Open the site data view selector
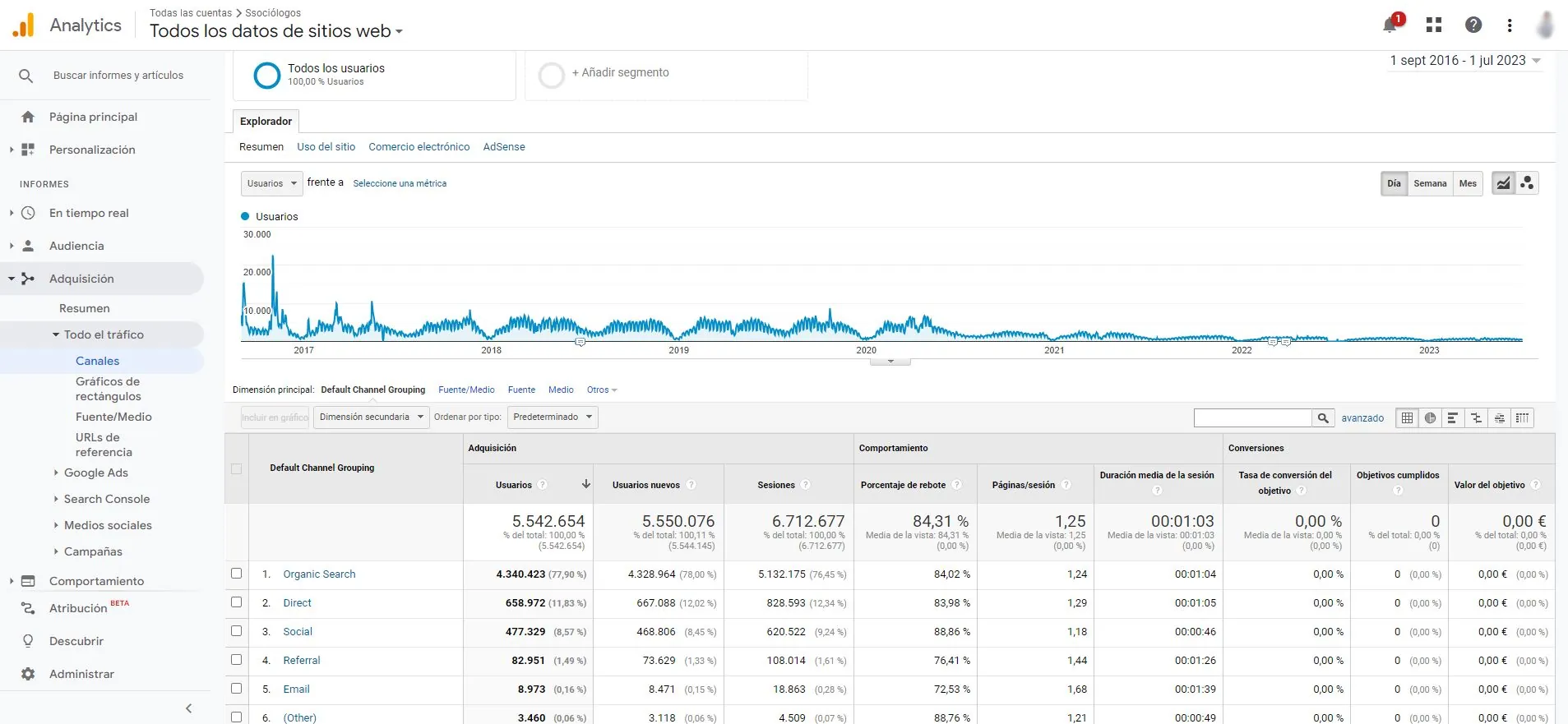Screen dimensions: 1568x724 [276, 31]
